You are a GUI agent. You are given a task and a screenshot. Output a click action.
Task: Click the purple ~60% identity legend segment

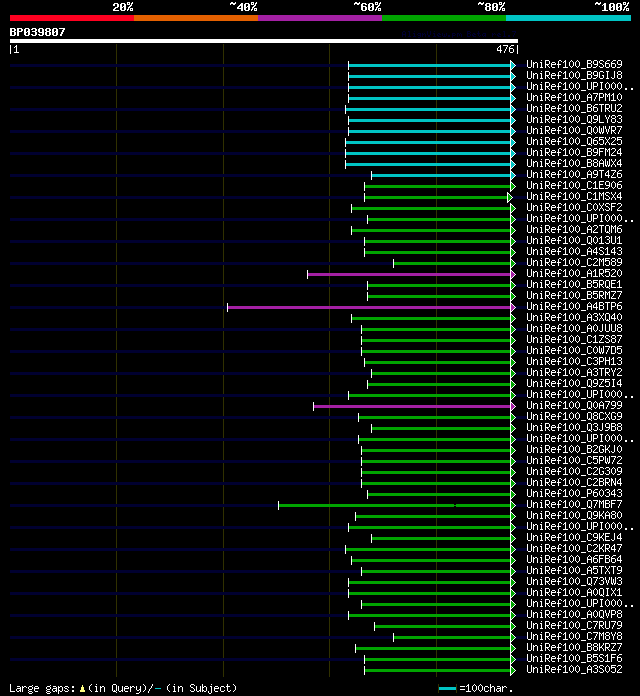[320, 18]
